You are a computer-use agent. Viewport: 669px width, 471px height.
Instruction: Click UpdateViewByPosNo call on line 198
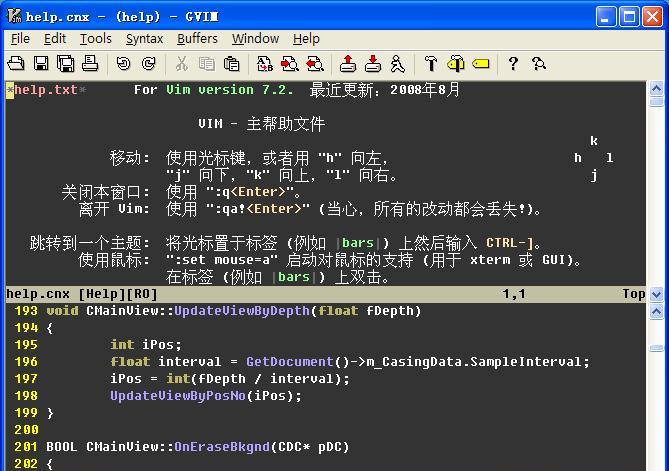(x=177, y=396)
